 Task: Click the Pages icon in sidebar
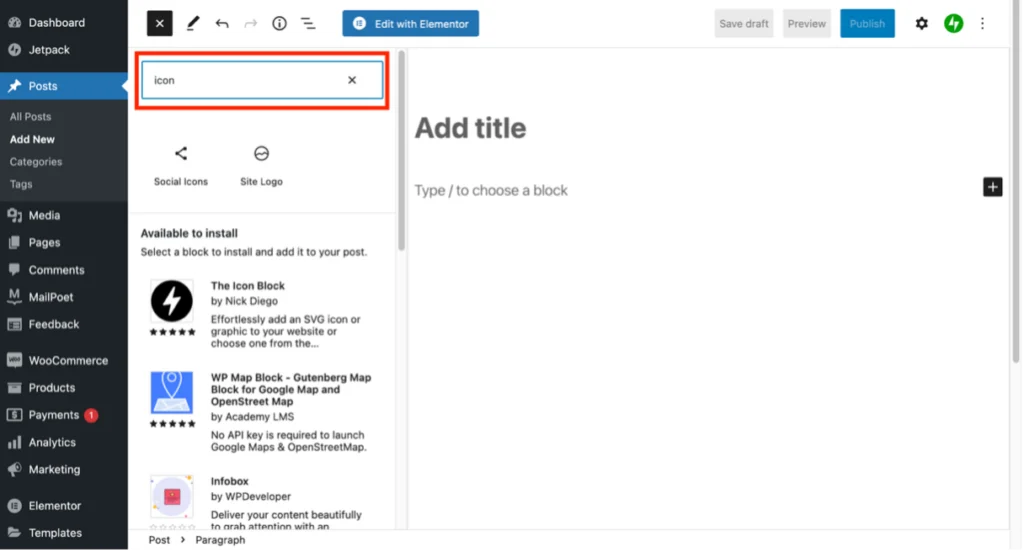coord(14,242)
